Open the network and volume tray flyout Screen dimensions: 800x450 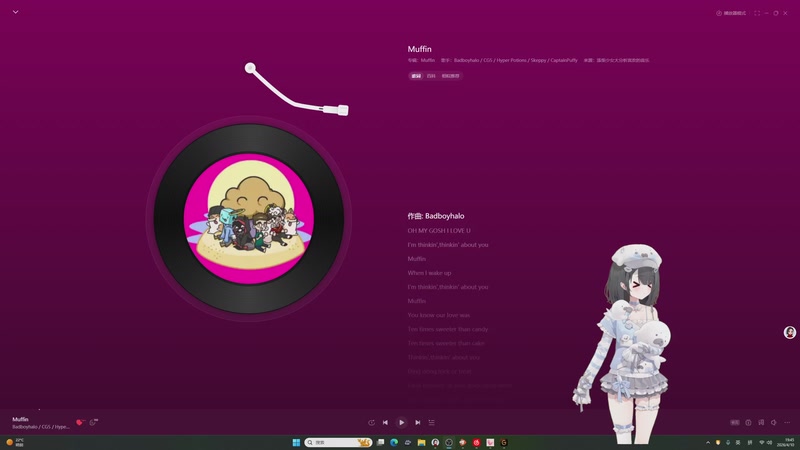(765, 442)
